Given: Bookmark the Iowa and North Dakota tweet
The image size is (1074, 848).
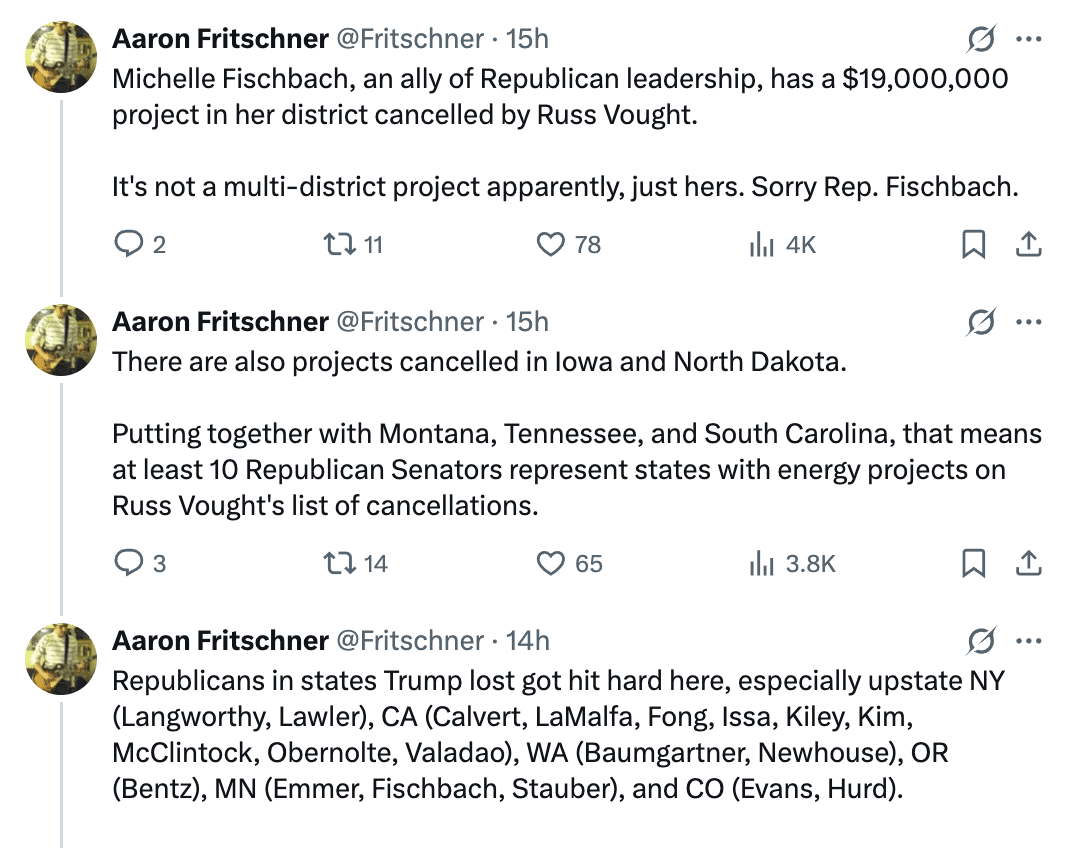Looking at the screenshot, I should (973, 564).
